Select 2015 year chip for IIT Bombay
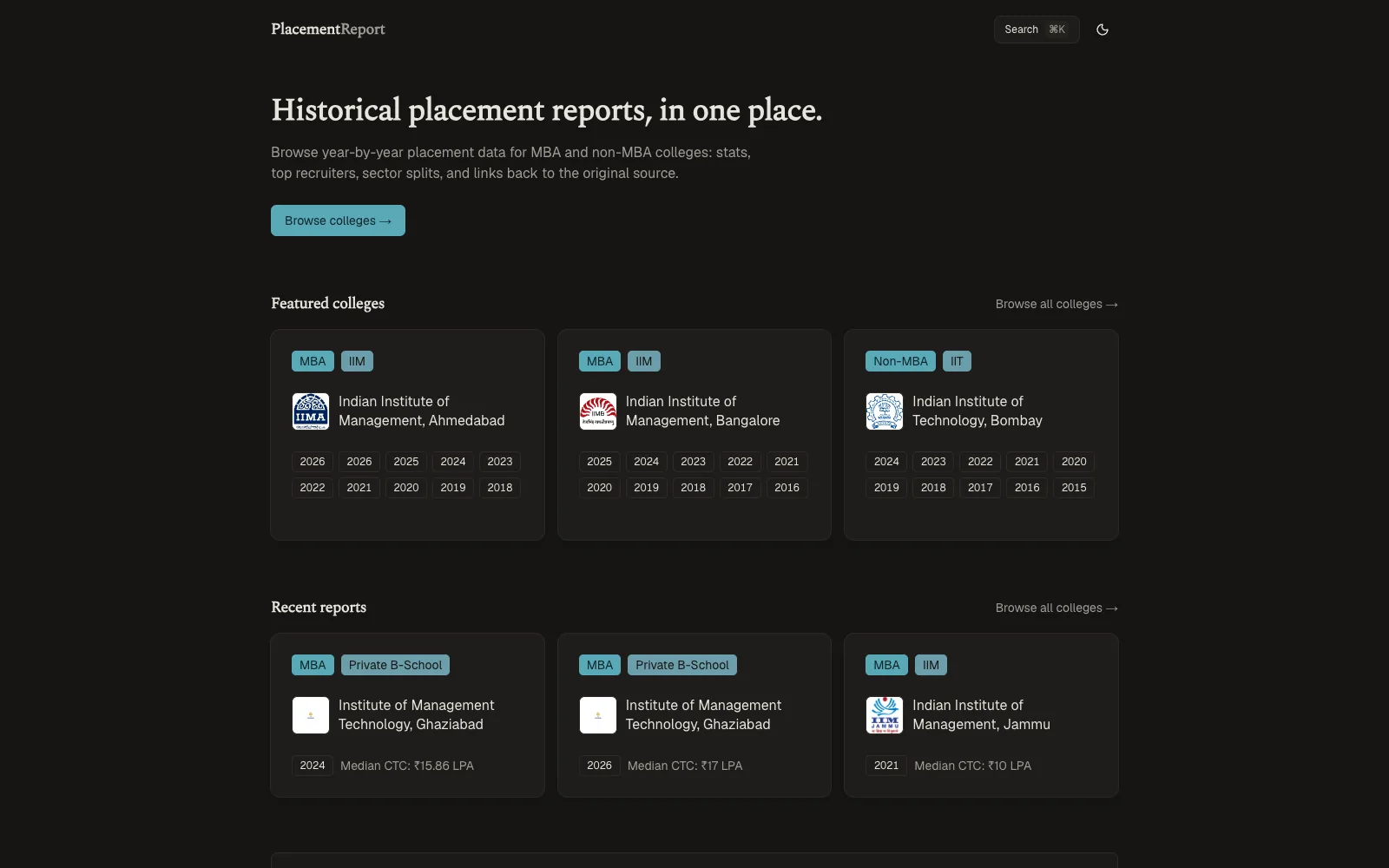This screenshot has width=1389, height=868. click(1074, 488)
